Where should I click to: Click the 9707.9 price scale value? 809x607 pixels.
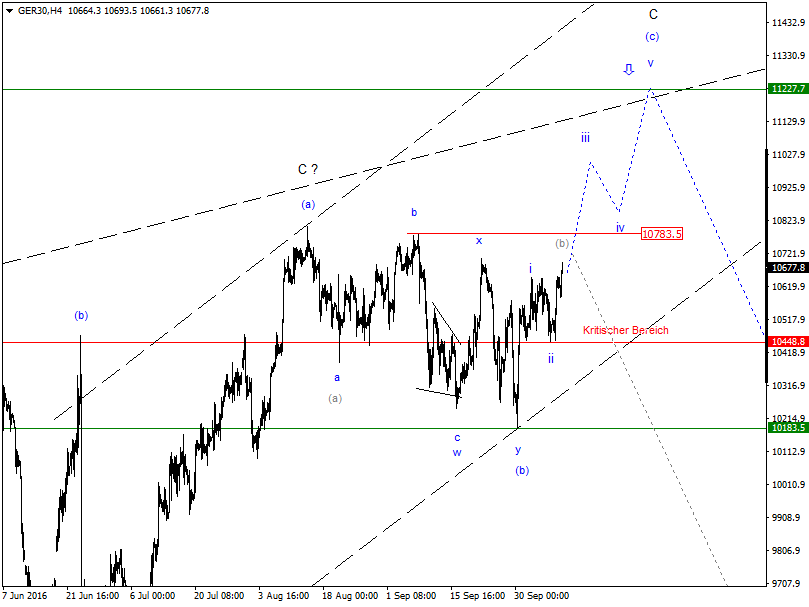[788, 583]
